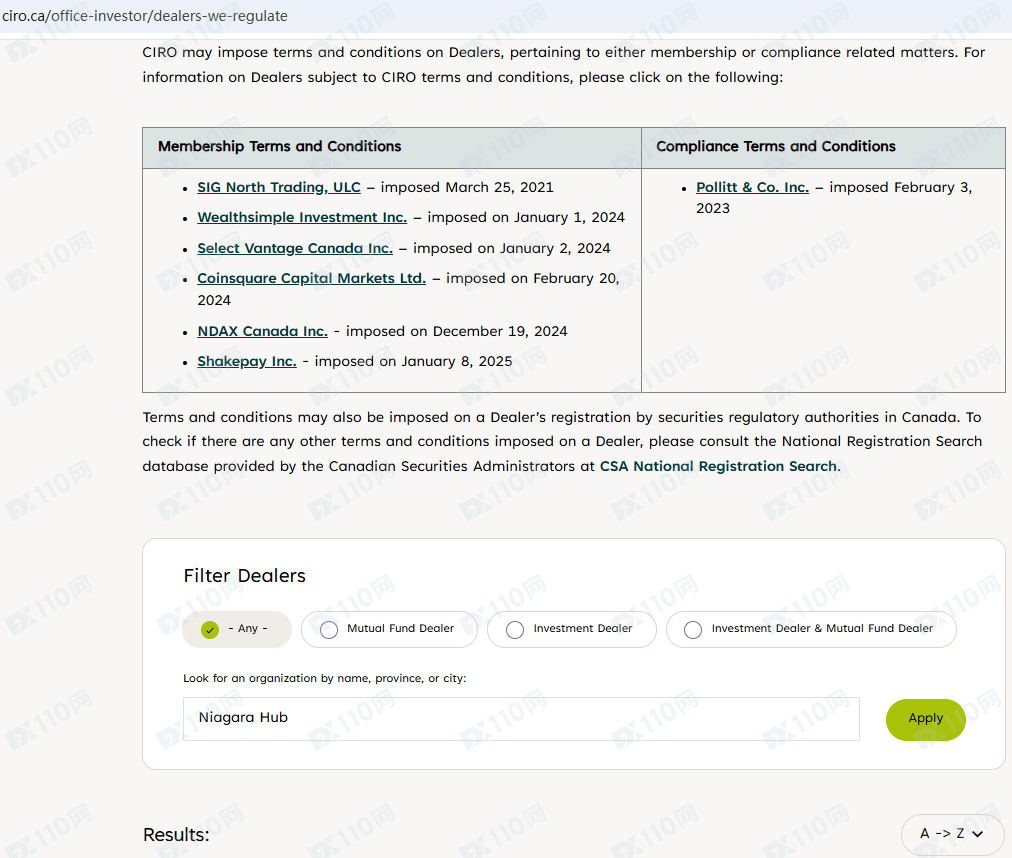Open Wealthsimple Investment Inc. link
1012x858 pixels.
pyautogui.click(x=301, y=217)
